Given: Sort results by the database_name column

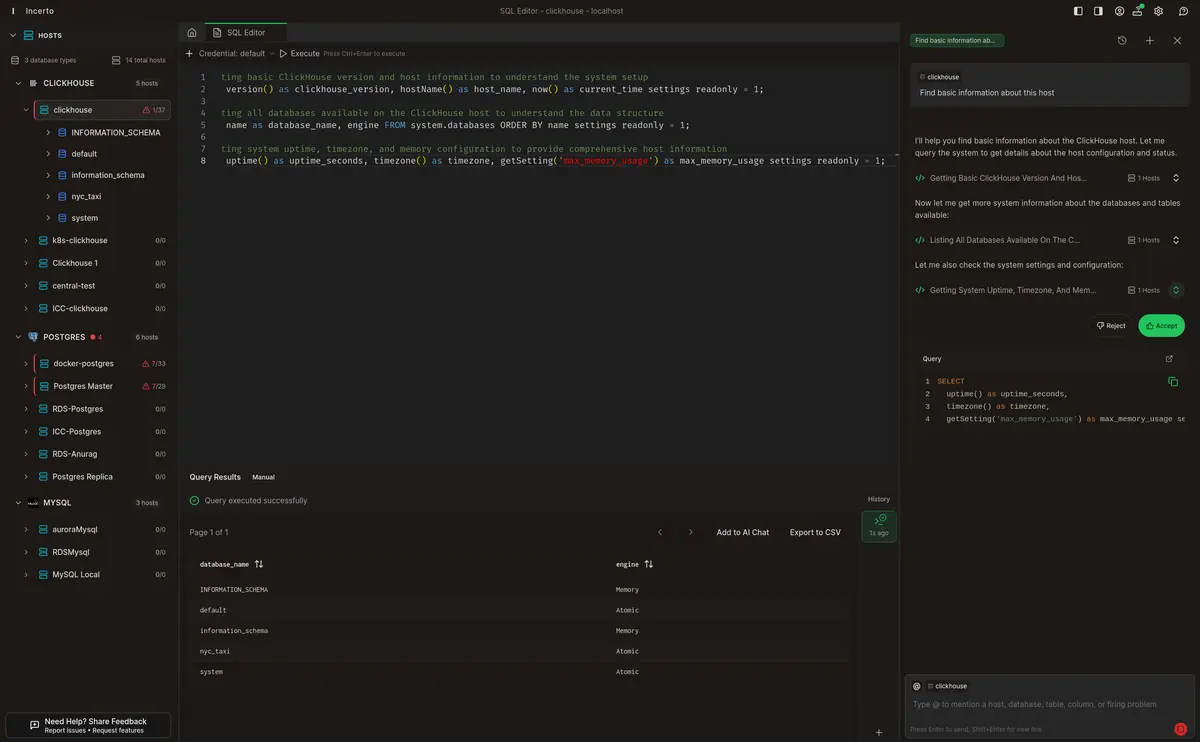Looking at the screenshot, I should [x=258, y=564].
